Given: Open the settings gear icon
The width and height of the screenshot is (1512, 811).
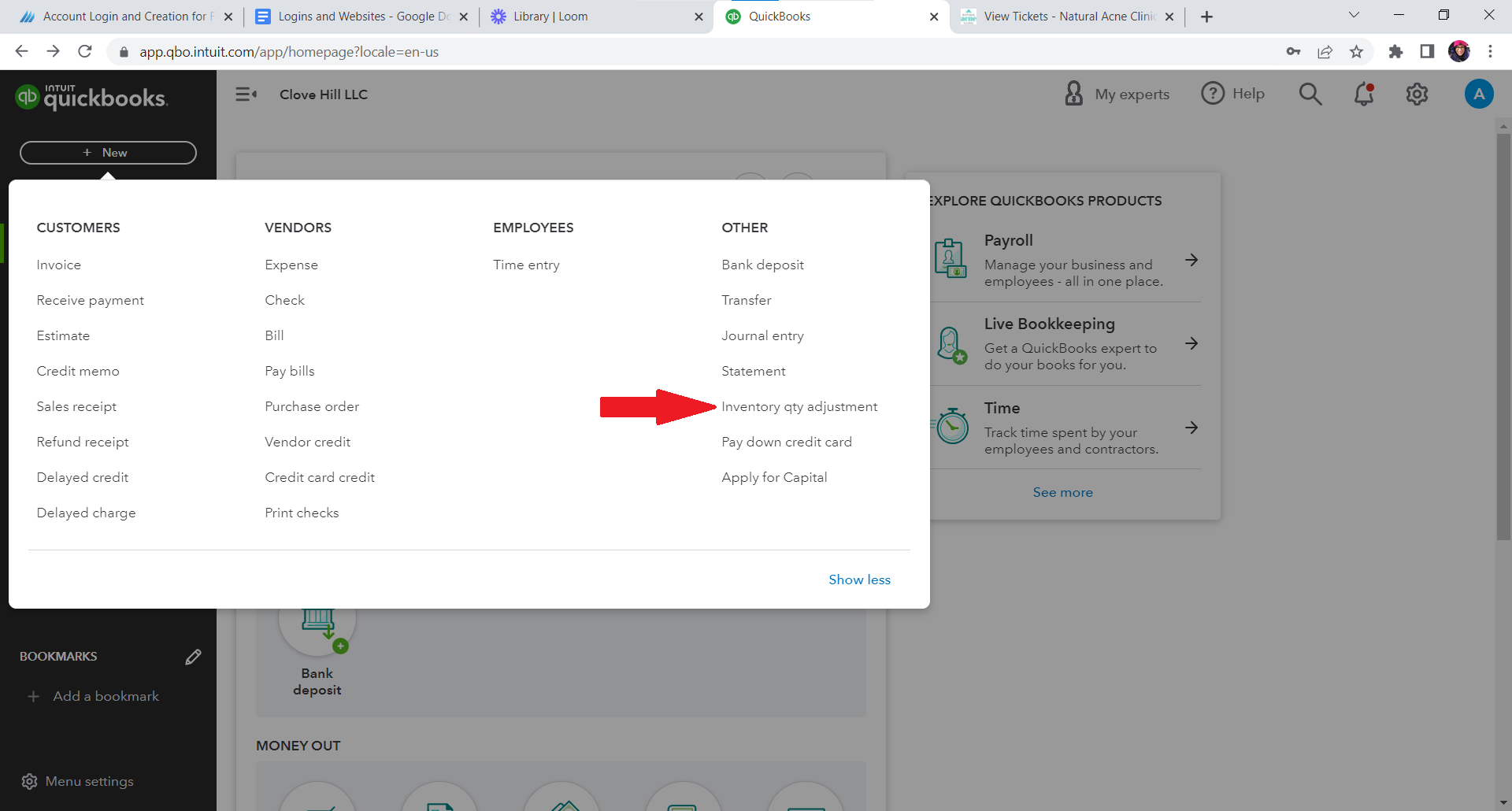Looking at the screenshot, I should pyautogui.click(x=1417, y=94).
